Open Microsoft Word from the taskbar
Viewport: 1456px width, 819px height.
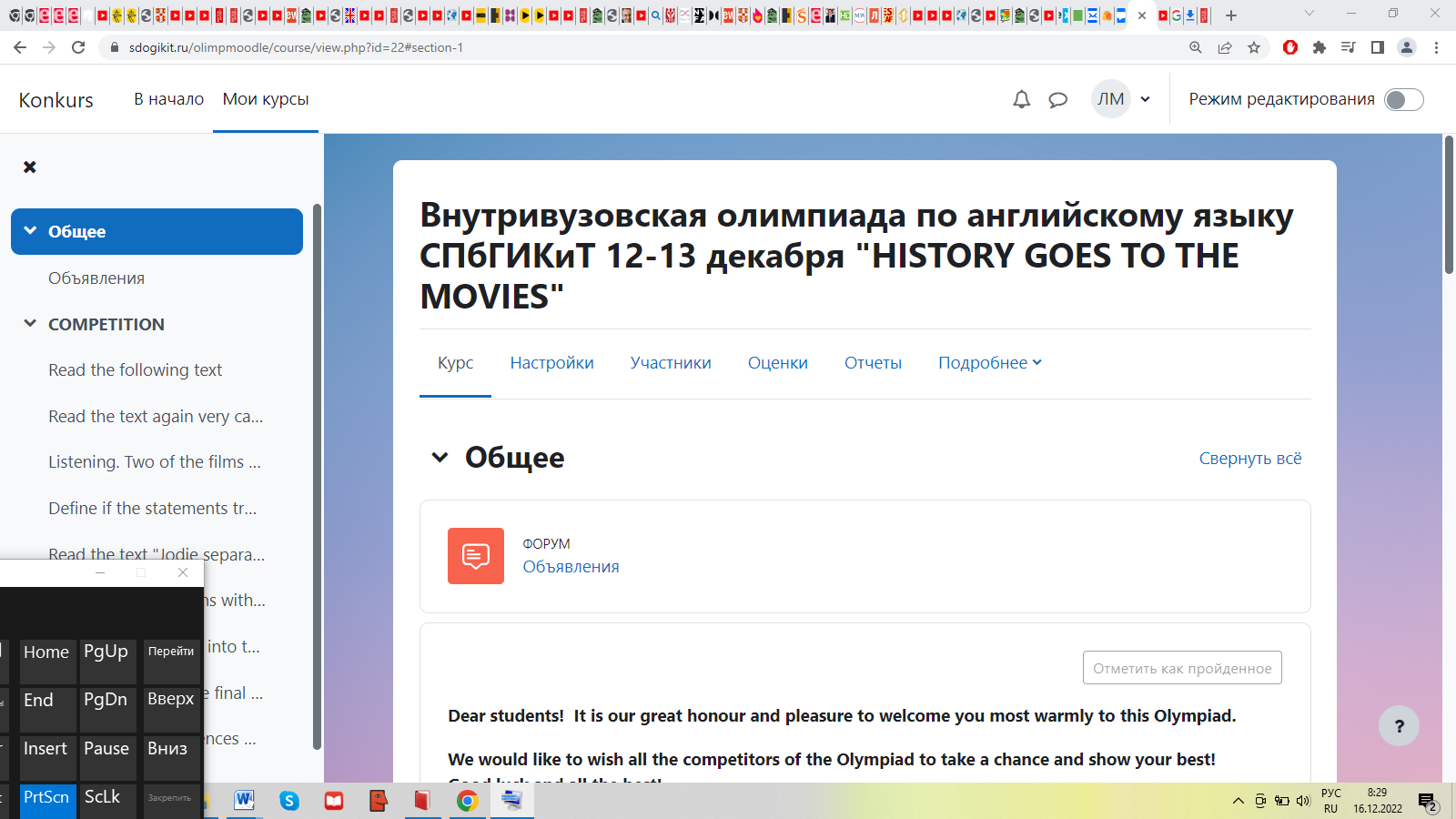click(x=244, y=801)
